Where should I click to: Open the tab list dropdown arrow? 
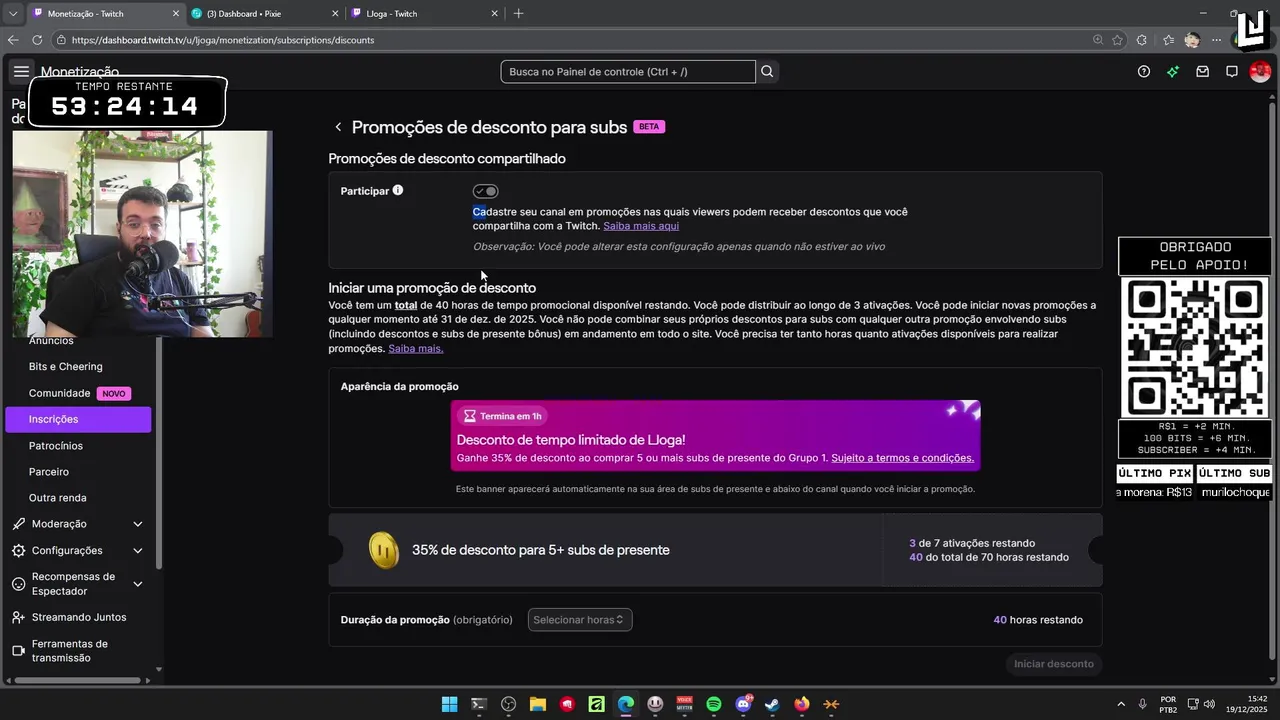13,13
